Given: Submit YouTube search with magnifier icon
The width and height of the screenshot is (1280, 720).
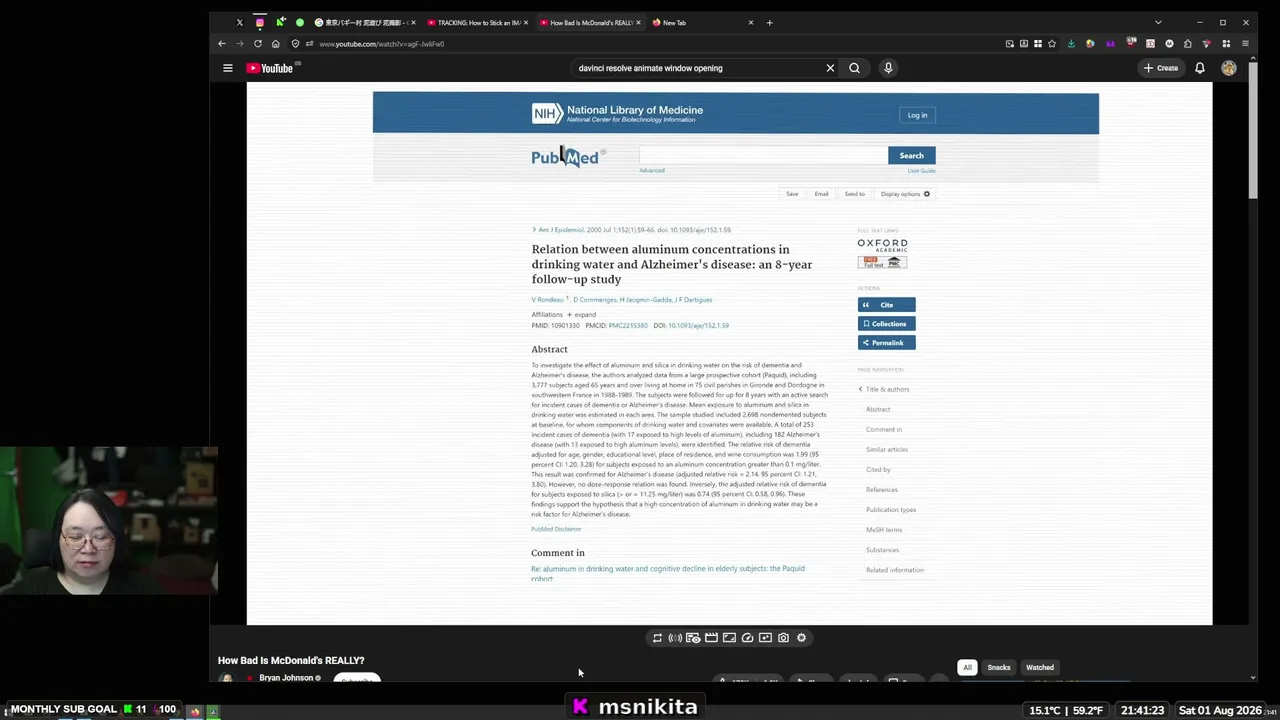Looking at the screenshot, I should click(x=854, y=68).
